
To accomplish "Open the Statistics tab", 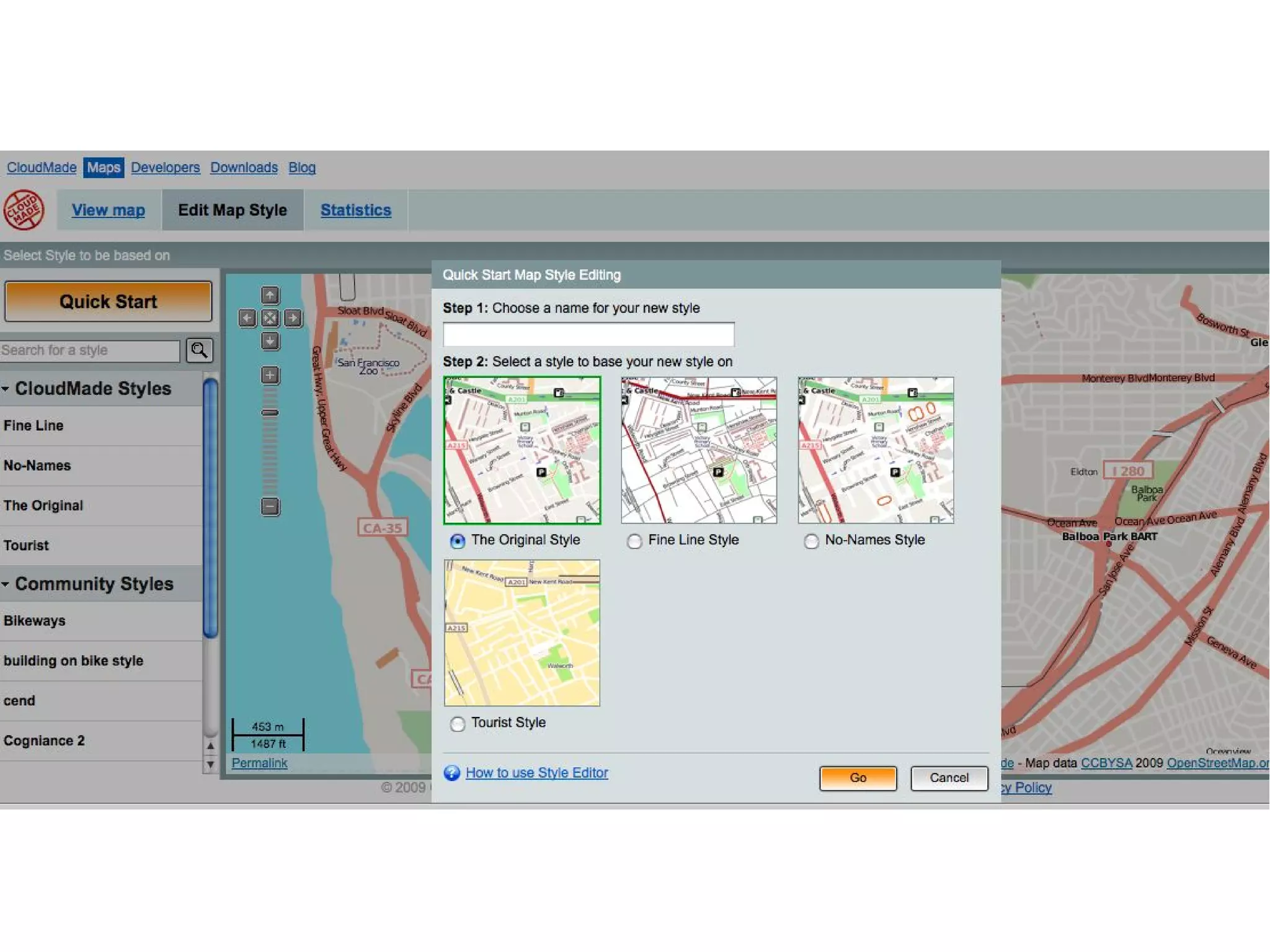I will 355,210.
